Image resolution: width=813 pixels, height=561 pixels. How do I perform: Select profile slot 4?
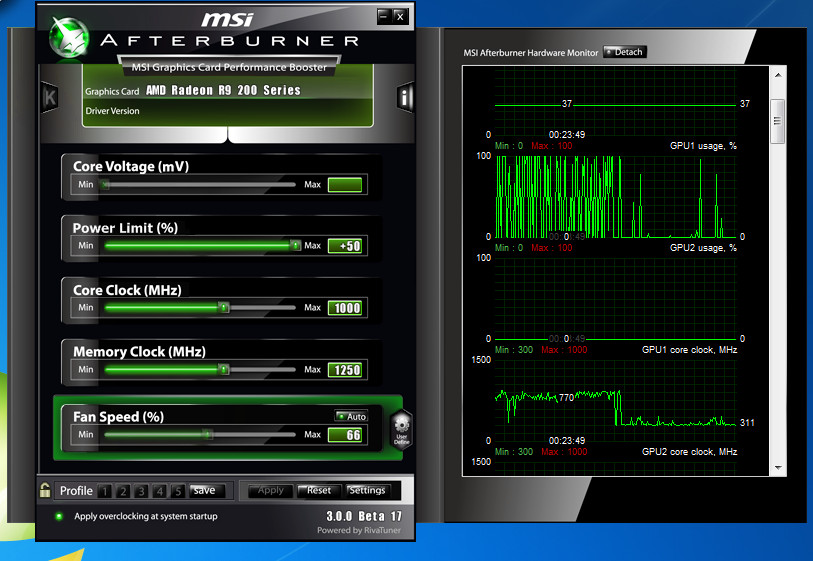coord(160,490)
